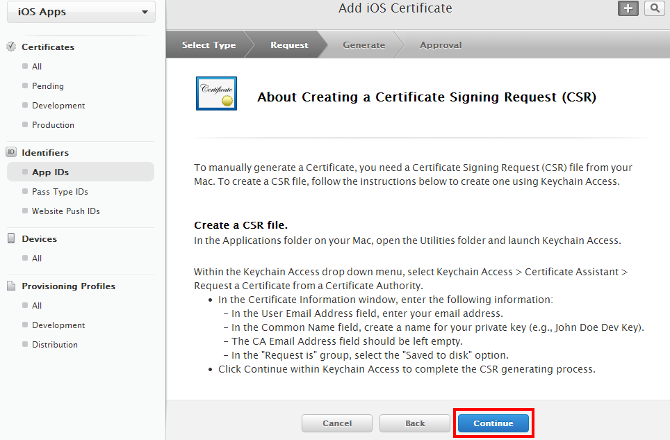Open Pending certificates
This screenshot has height=440, width=670.
pos(48,86)
